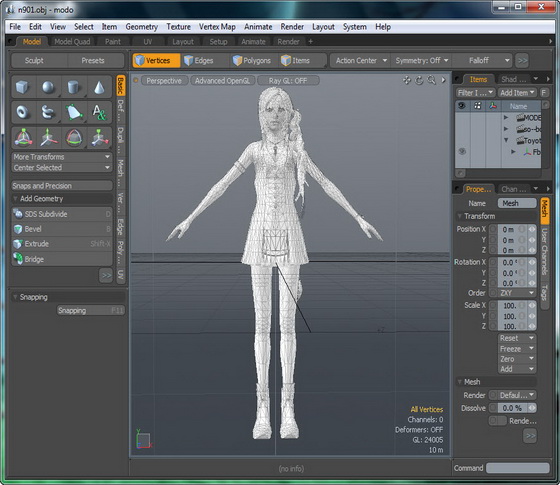The image size is (560, 485).
Task: Toggle Ray GL: OFF button
Action: point(288,81)
